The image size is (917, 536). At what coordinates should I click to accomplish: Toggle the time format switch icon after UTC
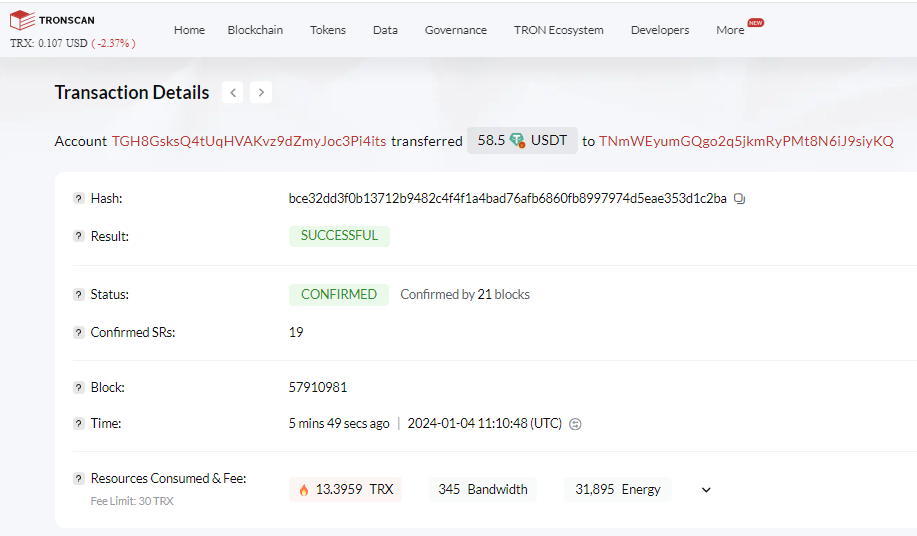[x=575, y=424]
